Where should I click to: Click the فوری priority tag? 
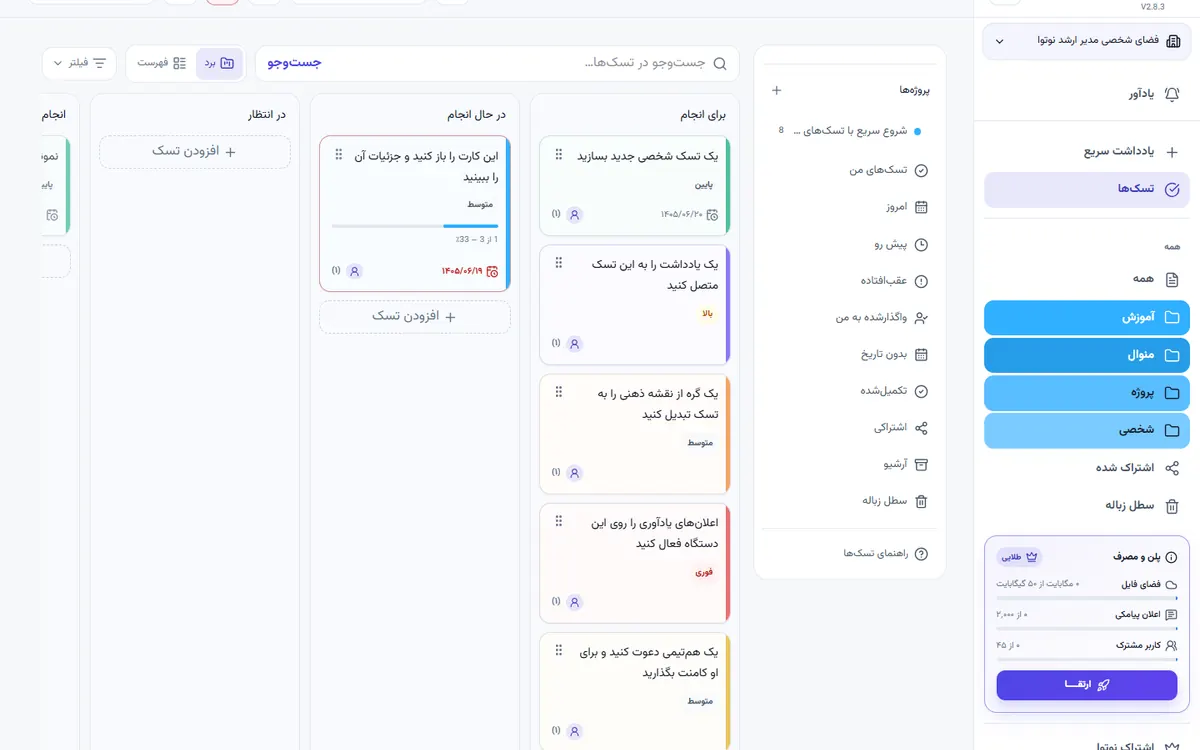704,572
